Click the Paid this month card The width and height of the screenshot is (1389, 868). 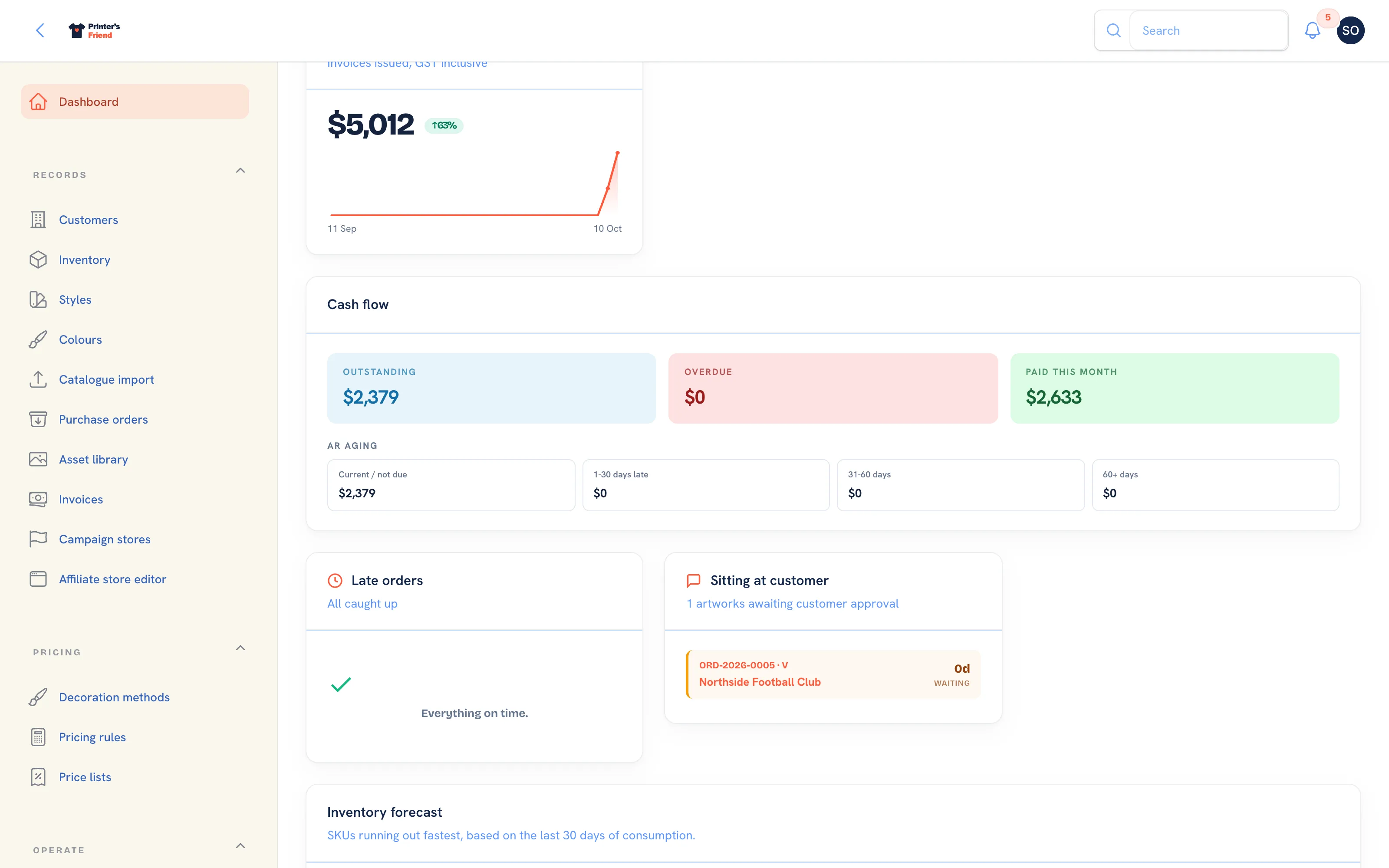click(x=1174, y=388)
